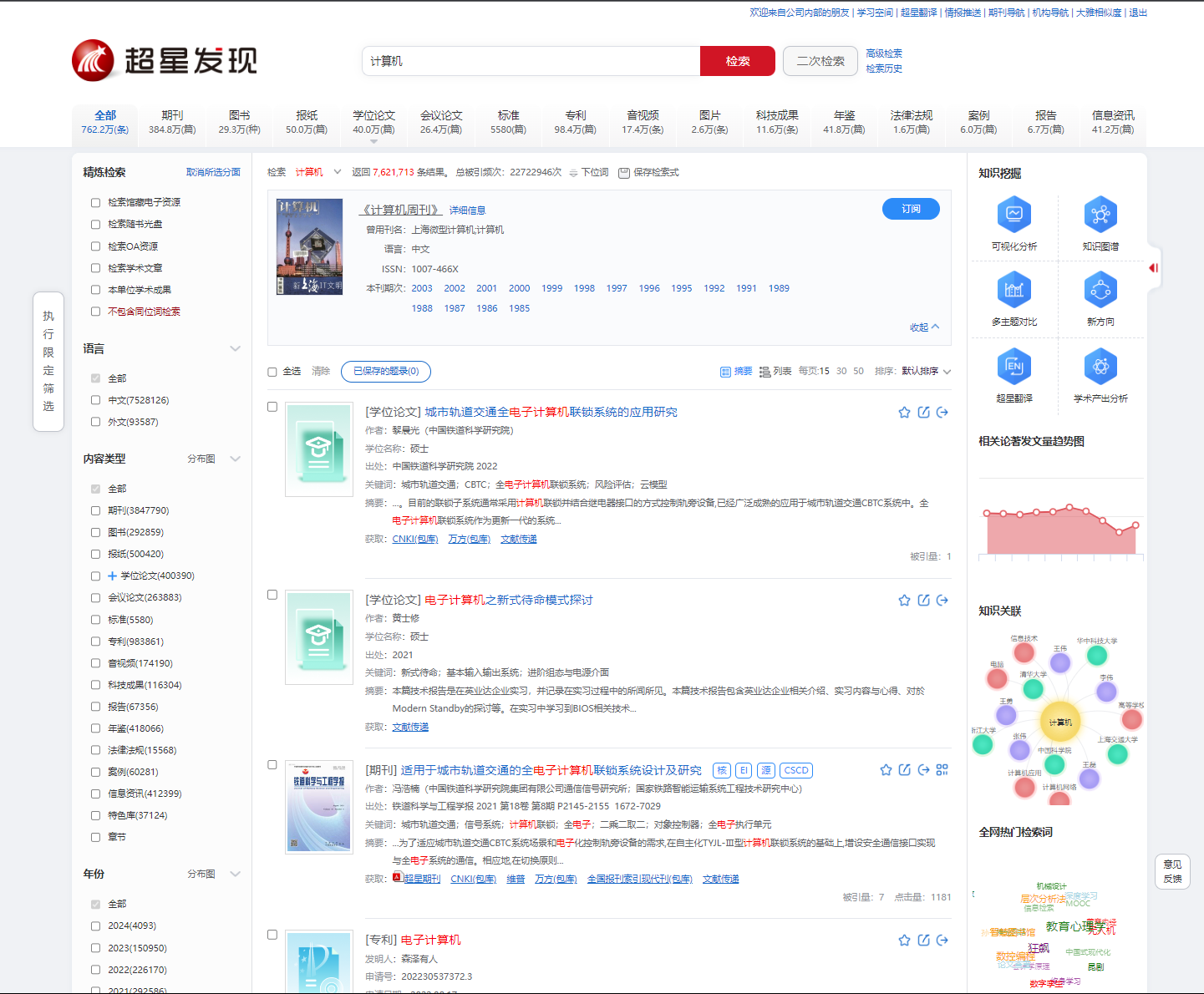Image resolution: width=1204 pixels, height=994 pixels.
Task: Check the 期刊(3847790) content type
Action: coord(95,510)
